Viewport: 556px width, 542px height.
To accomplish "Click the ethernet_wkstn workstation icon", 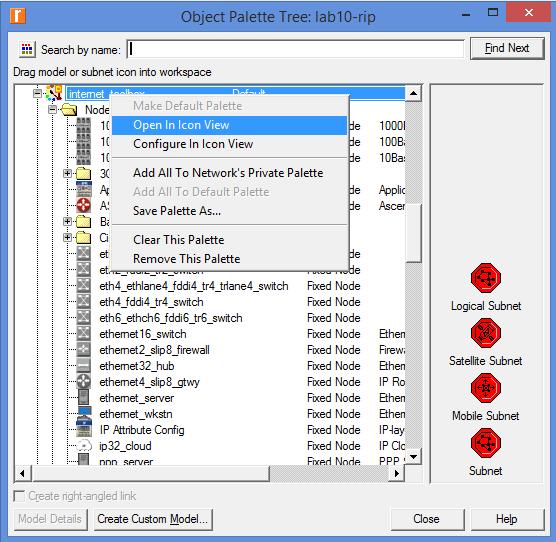I will [x=84, y=413].
